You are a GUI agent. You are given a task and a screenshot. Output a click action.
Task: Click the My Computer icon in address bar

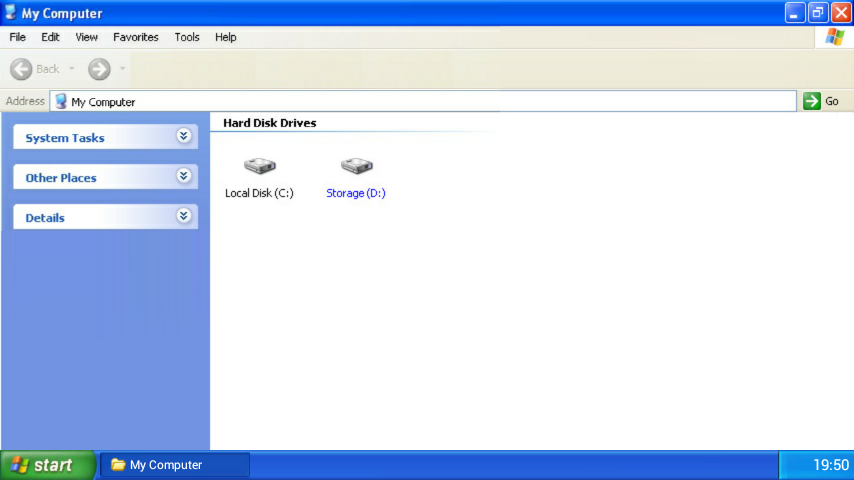click(61, 101)
